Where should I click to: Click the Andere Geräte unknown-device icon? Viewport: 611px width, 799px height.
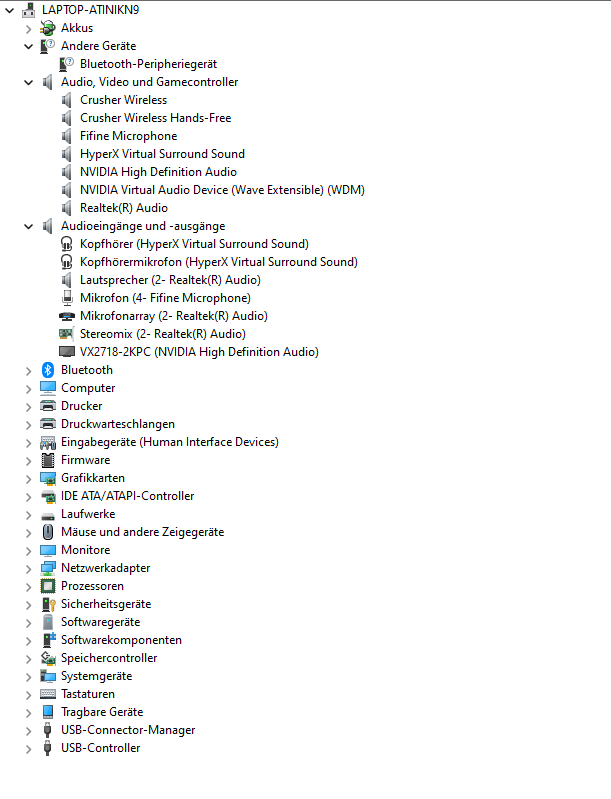[x=48, y=46]
